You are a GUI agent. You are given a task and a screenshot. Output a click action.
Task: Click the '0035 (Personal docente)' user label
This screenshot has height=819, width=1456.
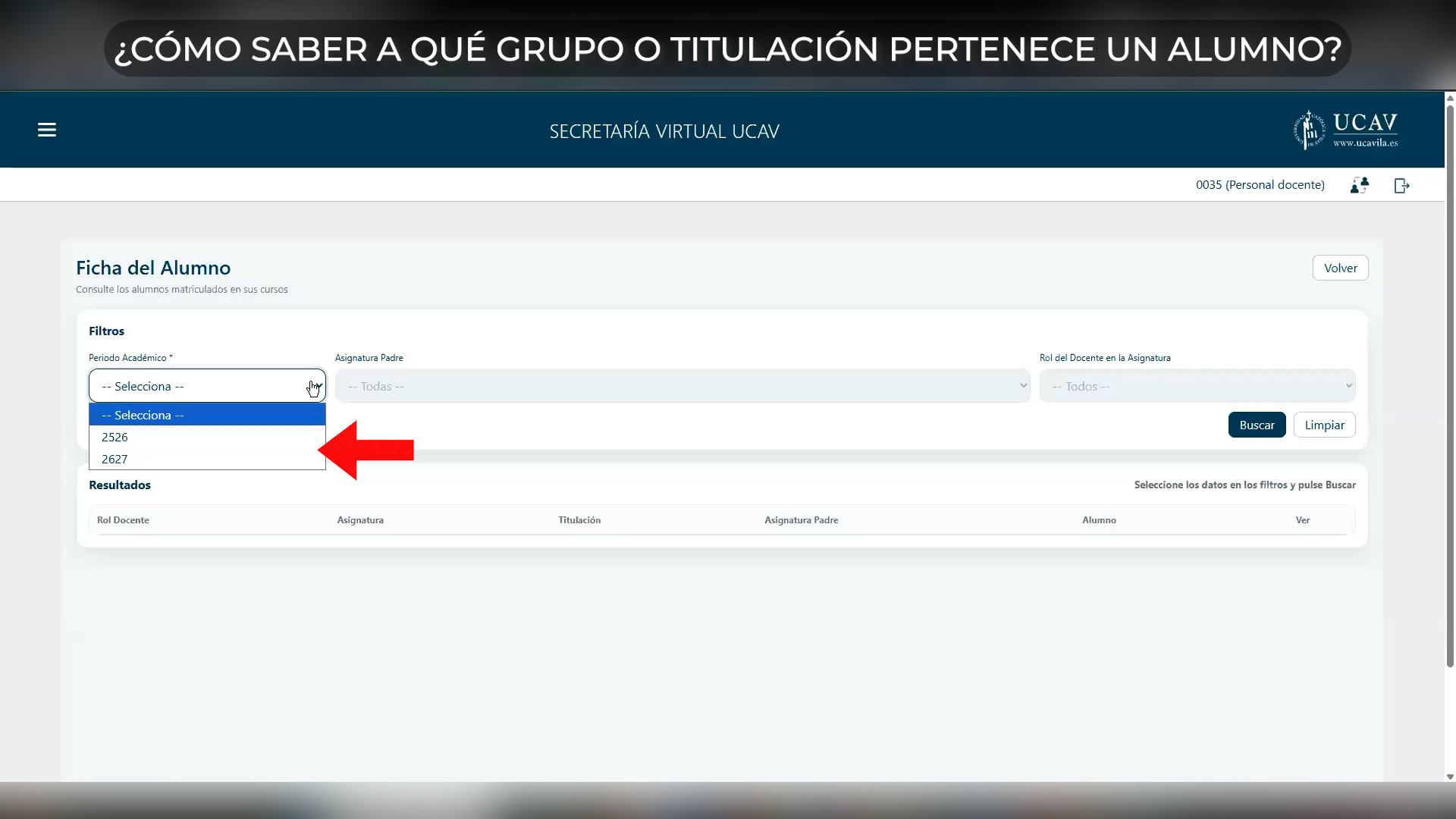(x=1260, y=185)
